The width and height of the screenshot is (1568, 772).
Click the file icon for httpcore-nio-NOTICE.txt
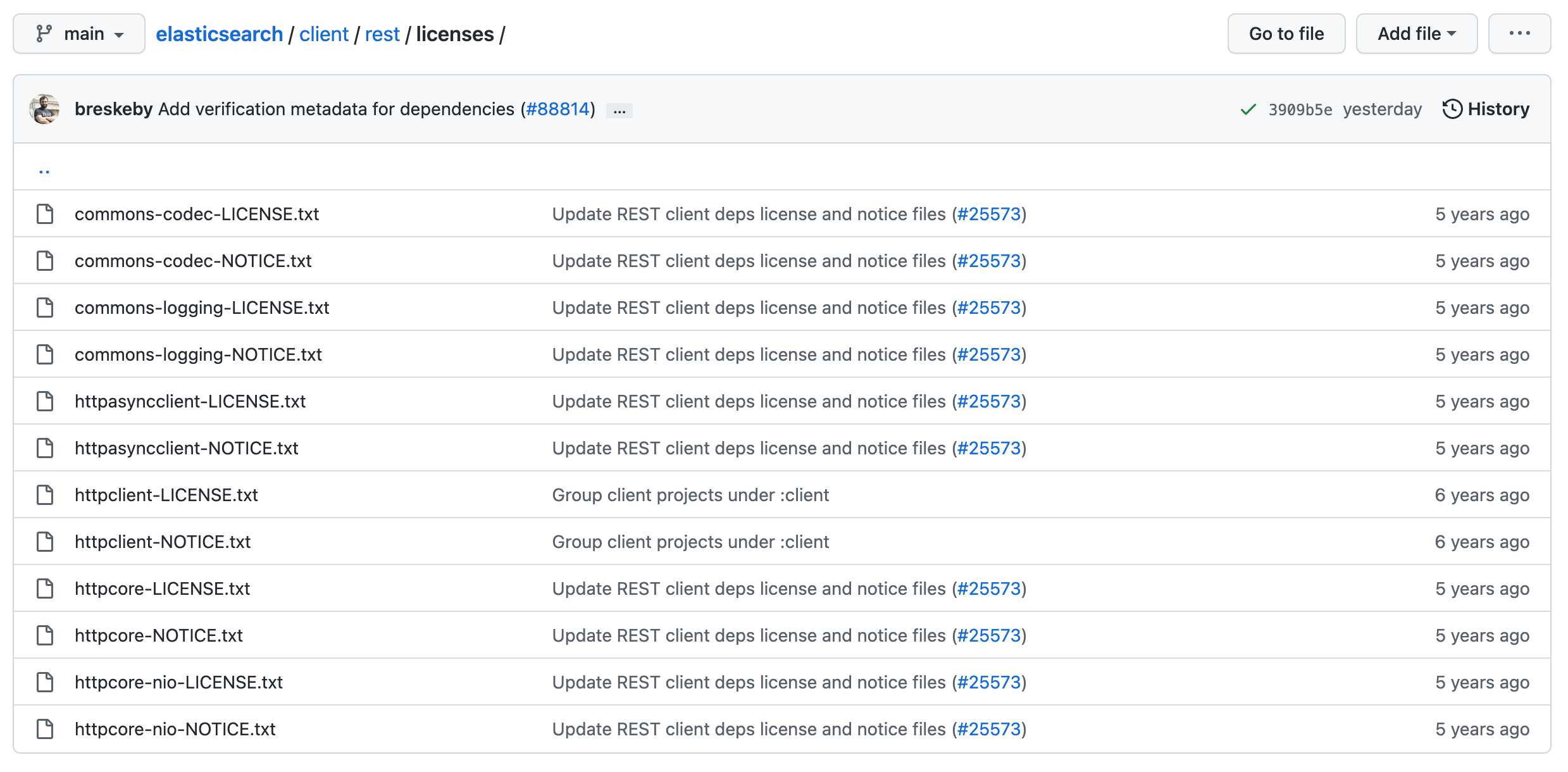(45, 729)
